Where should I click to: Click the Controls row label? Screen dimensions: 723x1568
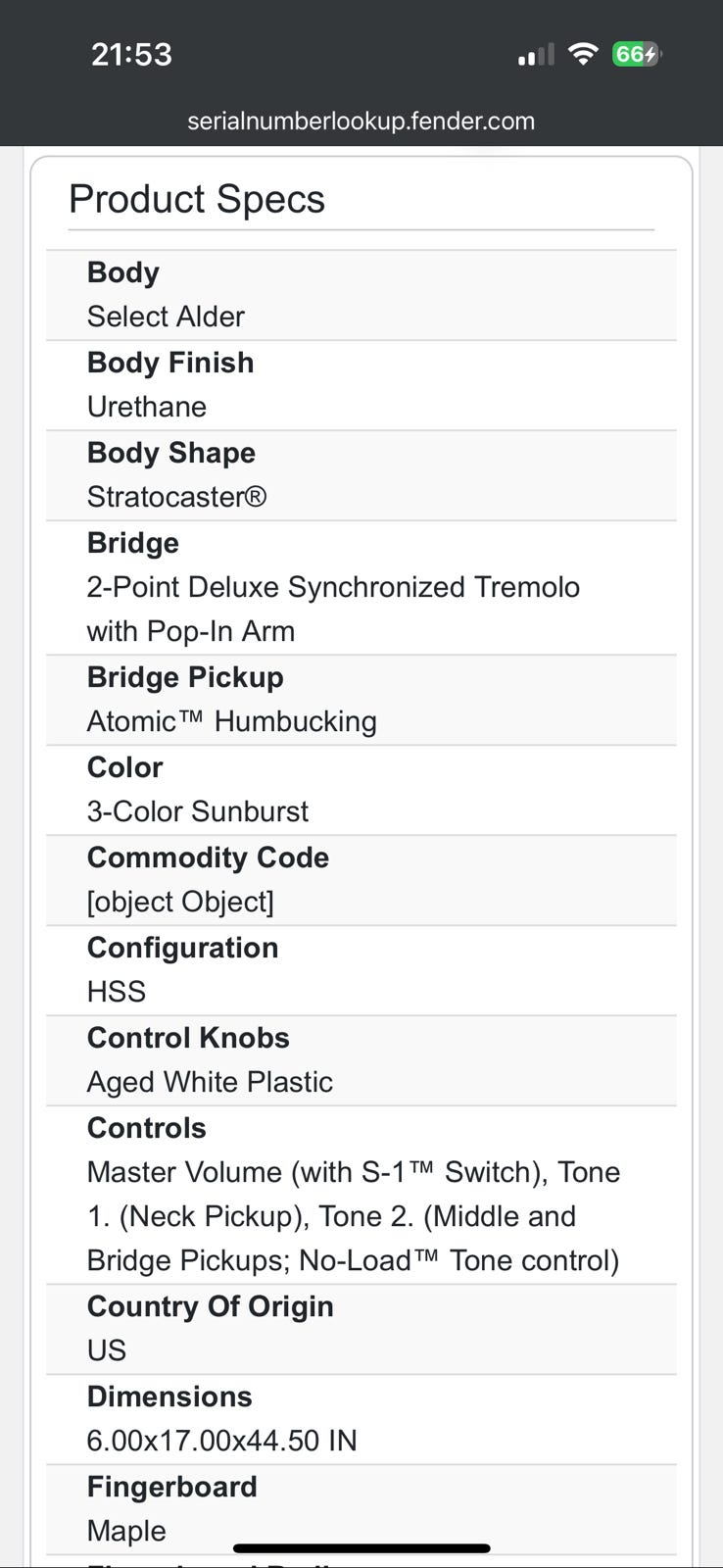[147, 1128]
